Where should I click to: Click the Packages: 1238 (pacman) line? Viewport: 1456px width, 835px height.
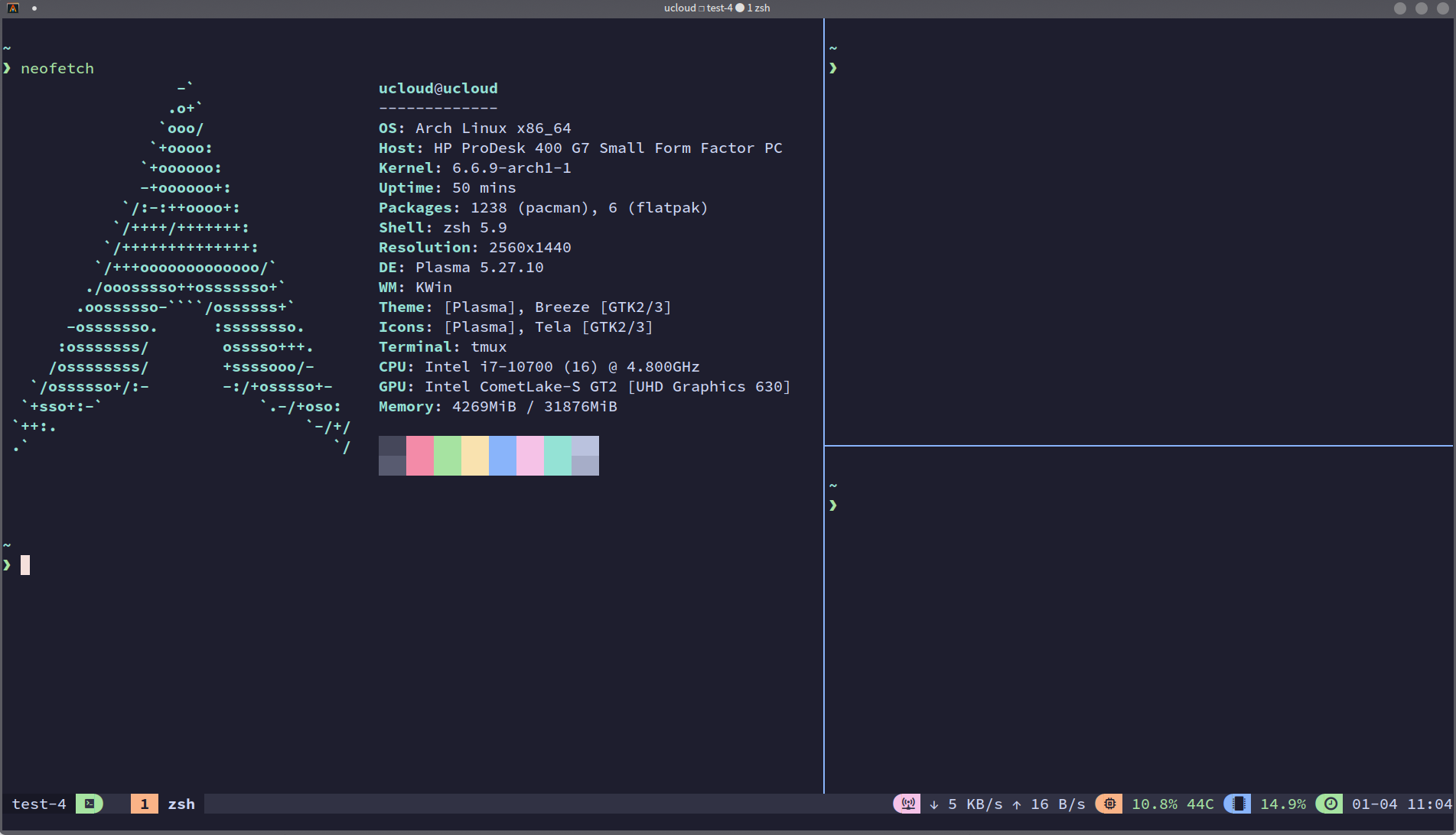543,207
